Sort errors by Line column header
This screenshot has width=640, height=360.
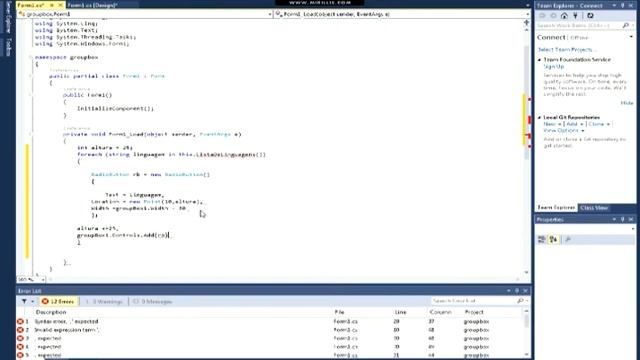click(x=400, y=312)
